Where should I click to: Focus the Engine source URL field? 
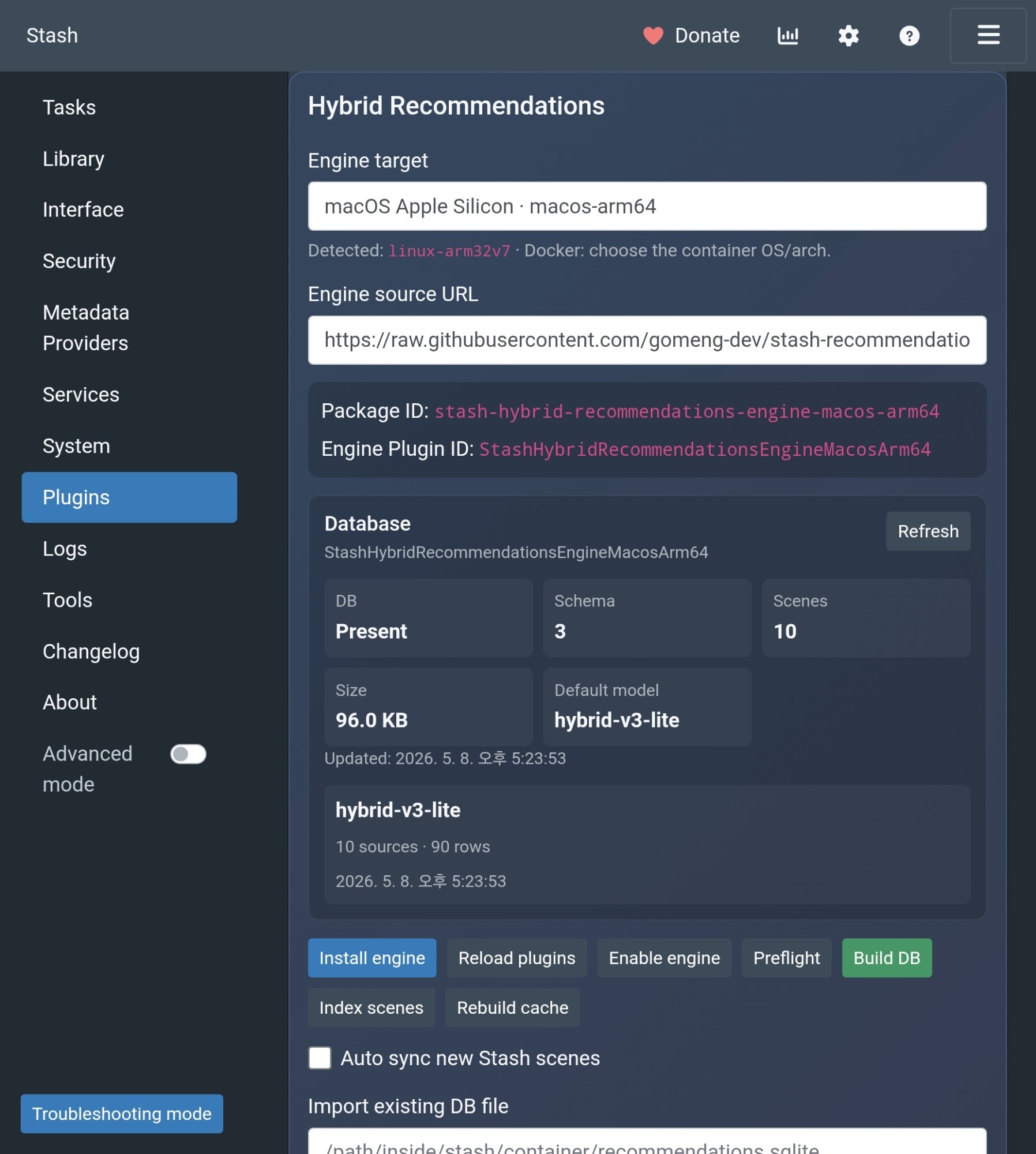(x=647, y=340)
